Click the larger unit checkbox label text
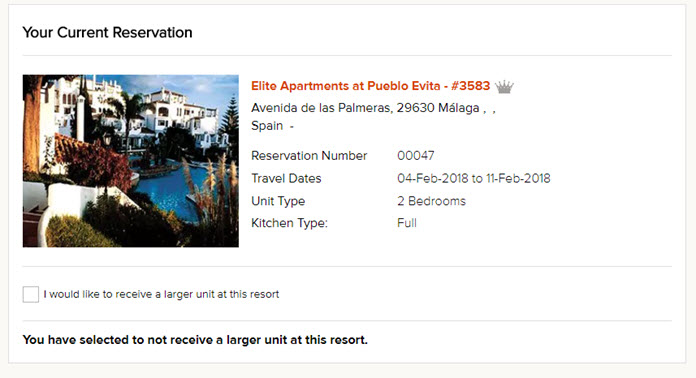 161,294
